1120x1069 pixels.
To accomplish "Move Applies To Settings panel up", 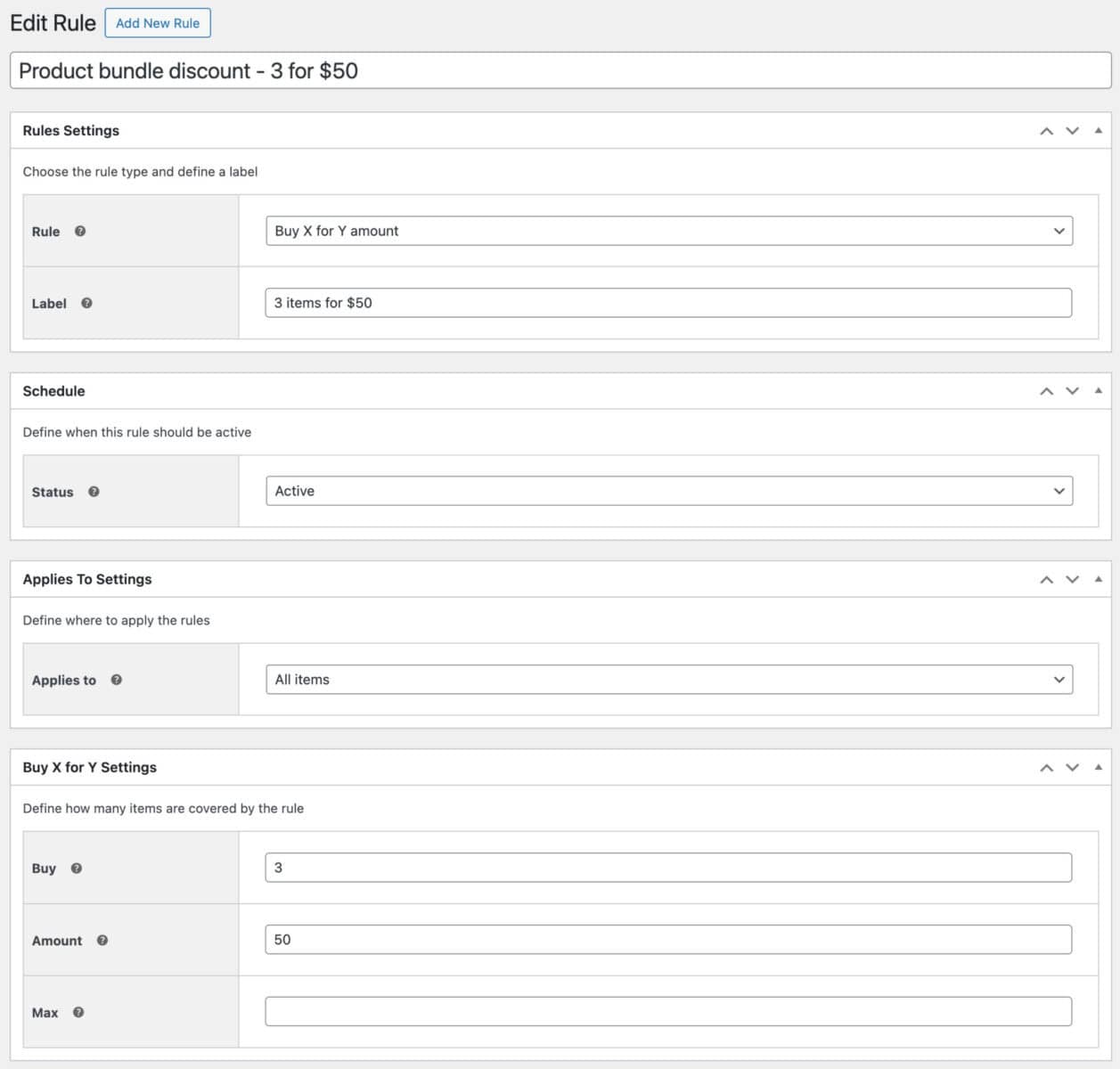I will coord(1047,580).
